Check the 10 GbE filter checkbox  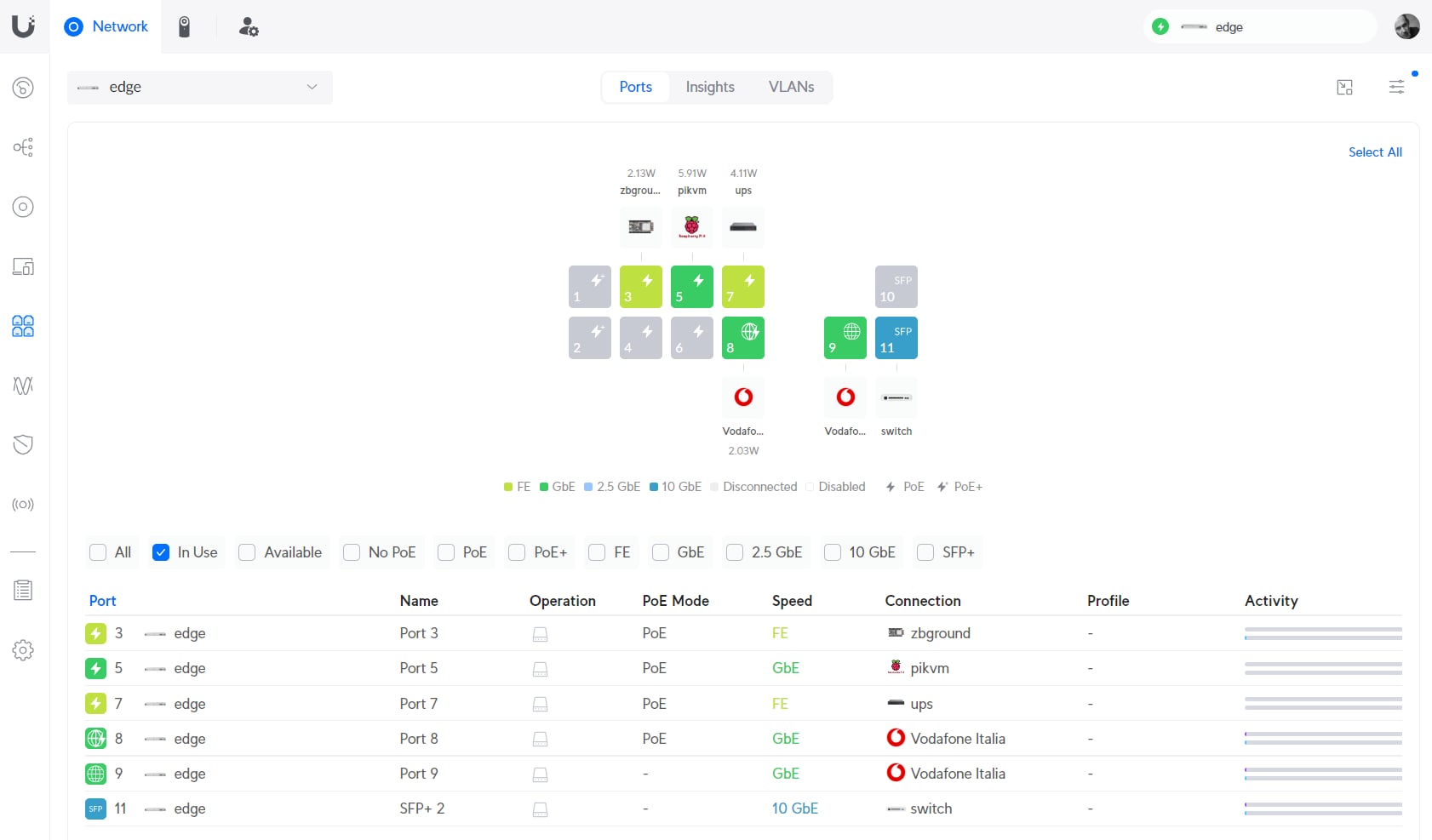pyautogui.click(x=833, y=552)
